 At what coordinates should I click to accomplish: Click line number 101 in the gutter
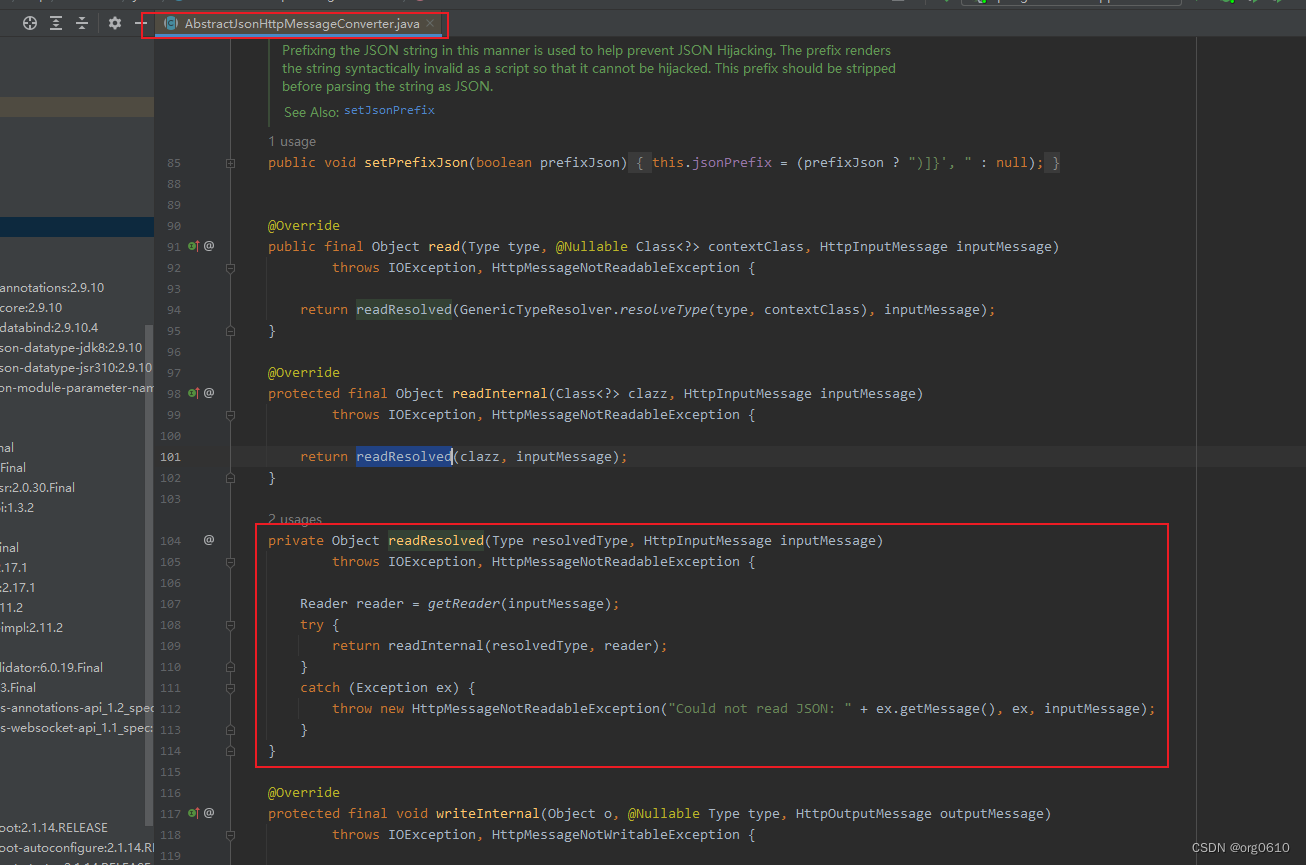point(171,457)
